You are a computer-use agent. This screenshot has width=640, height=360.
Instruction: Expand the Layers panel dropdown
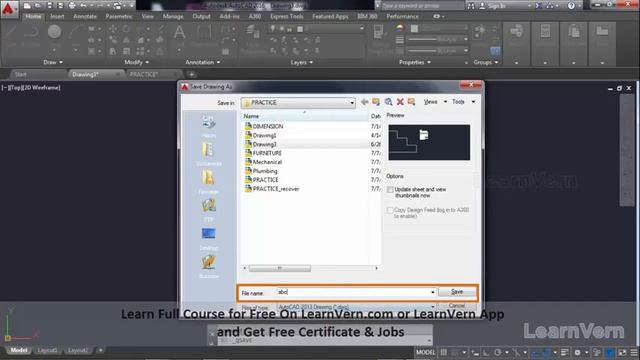pos(302,62)
